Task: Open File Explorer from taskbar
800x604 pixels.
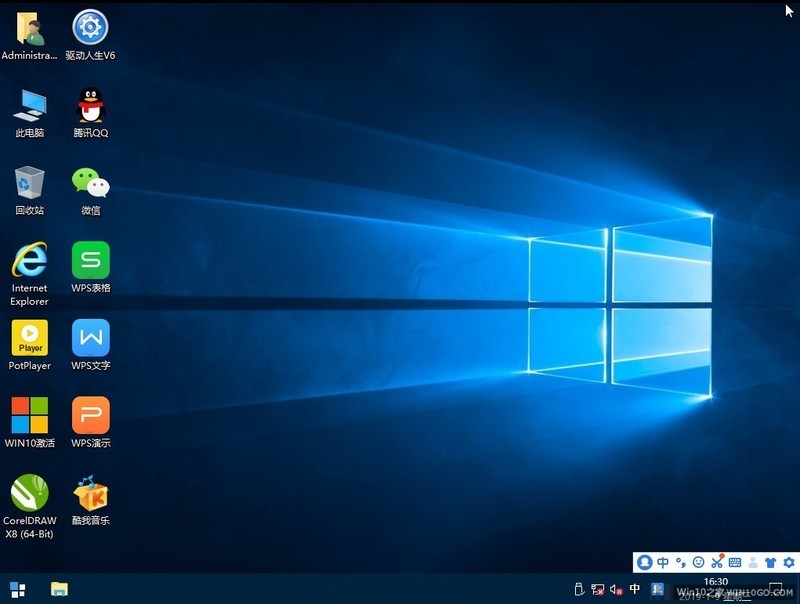Action: [59, 589]
